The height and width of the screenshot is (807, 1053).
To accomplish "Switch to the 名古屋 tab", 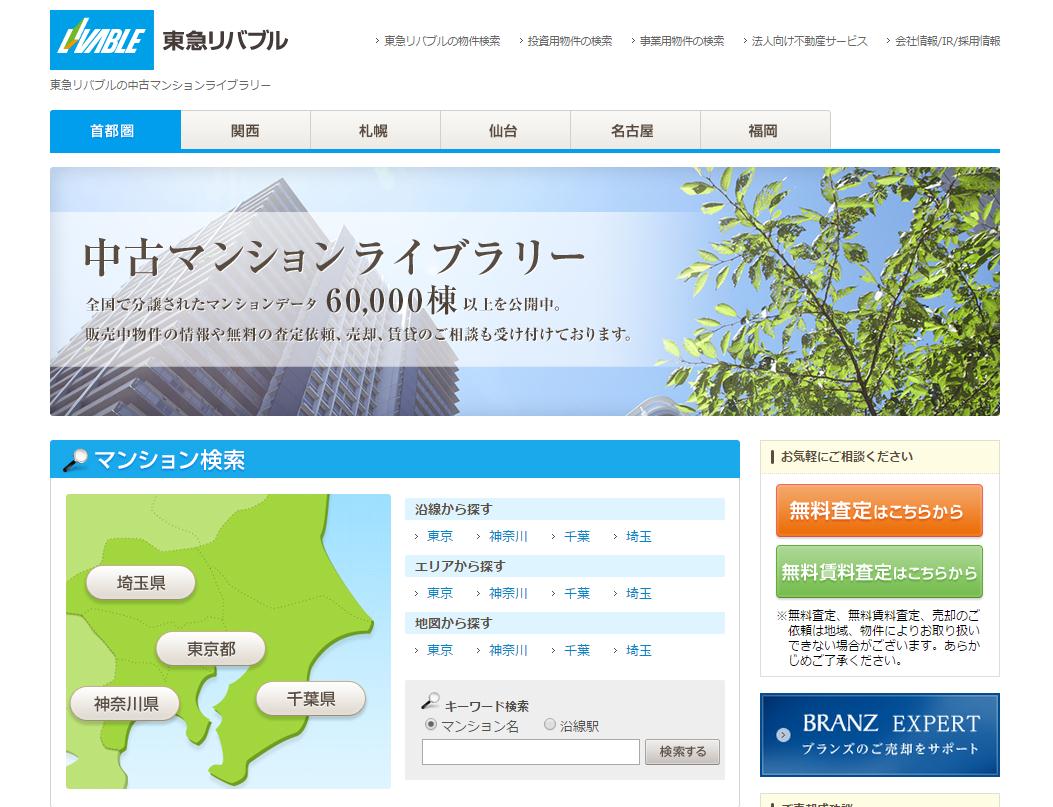I will [x=635, y=130].
